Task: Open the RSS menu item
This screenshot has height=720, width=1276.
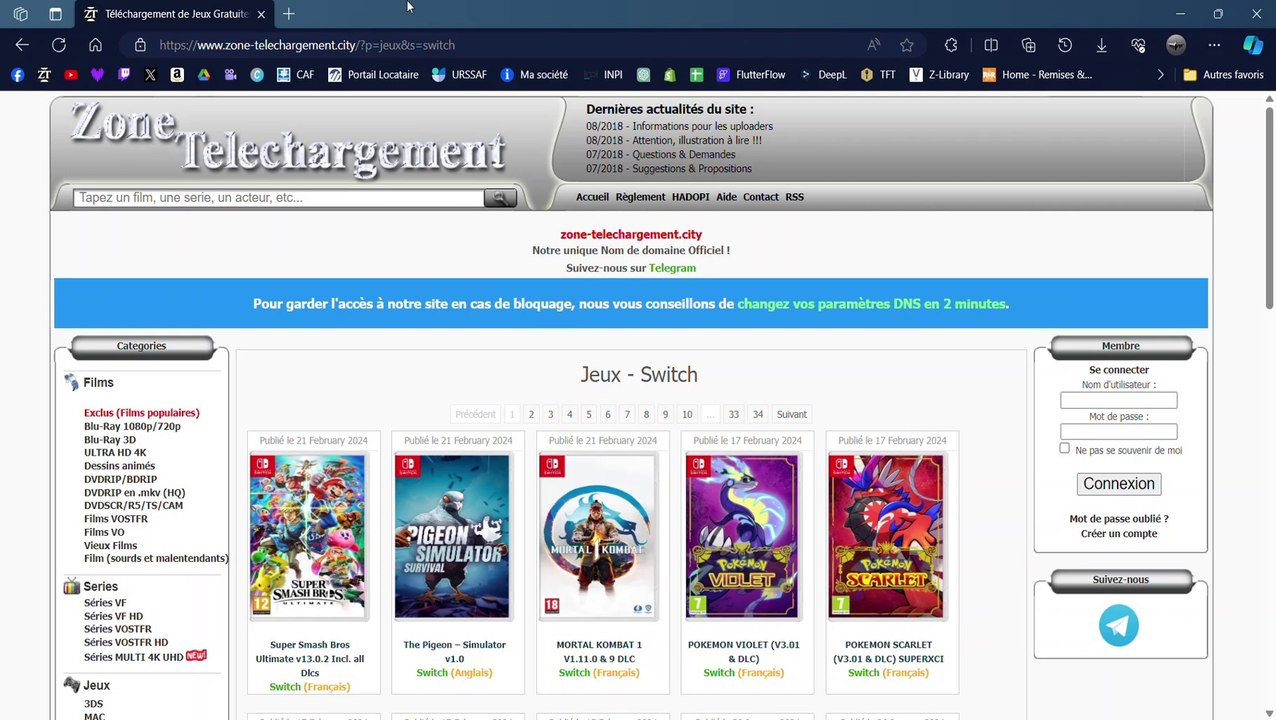Action: pyautogui.click(x=794, y=197)
